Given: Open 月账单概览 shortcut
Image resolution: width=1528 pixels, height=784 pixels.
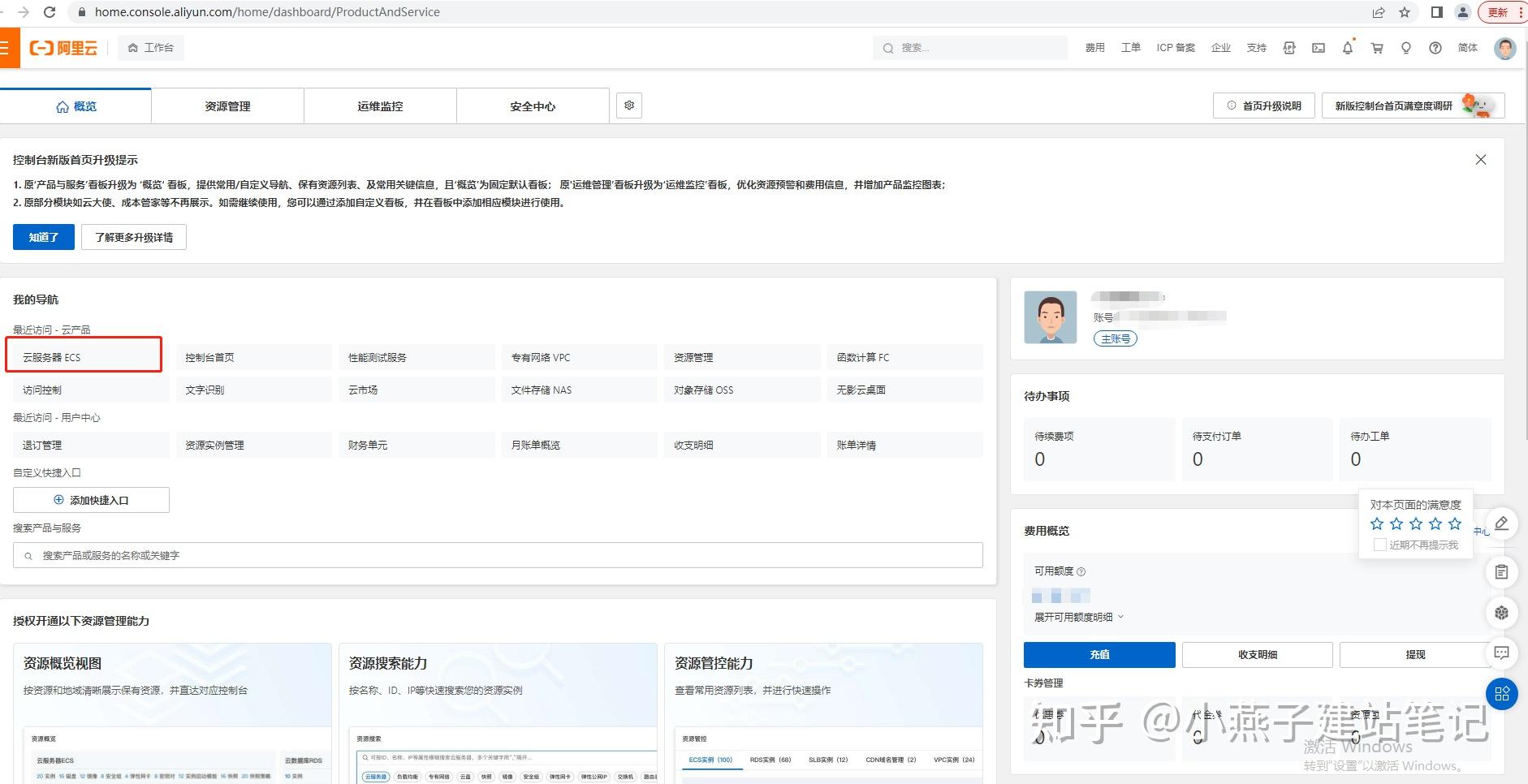Looking at the screenshot, I should coord(580,445).
